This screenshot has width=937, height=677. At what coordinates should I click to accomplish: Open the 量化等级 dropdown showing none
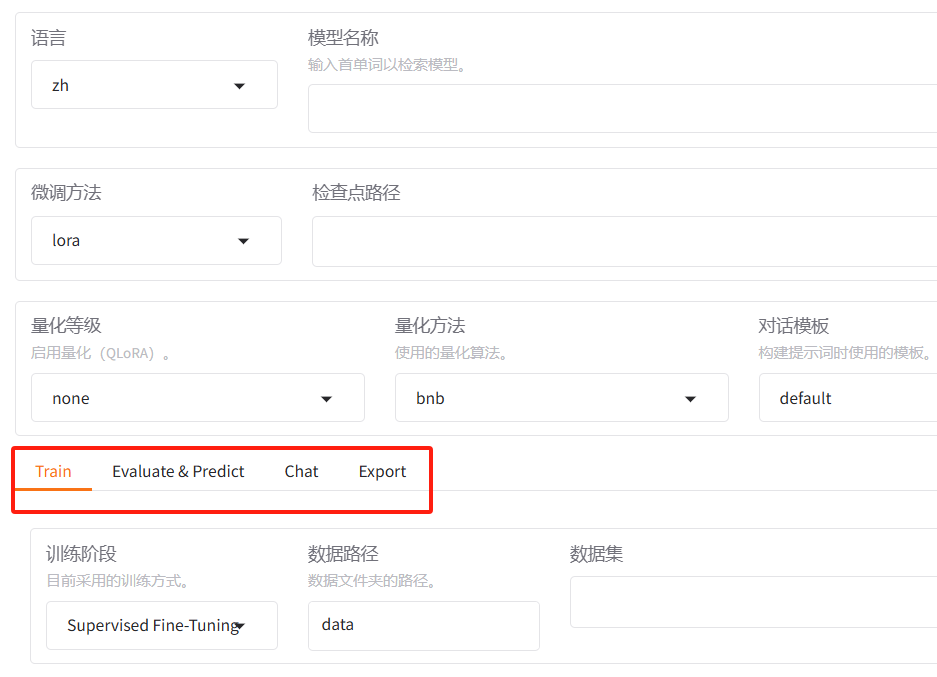pos(198,398)
